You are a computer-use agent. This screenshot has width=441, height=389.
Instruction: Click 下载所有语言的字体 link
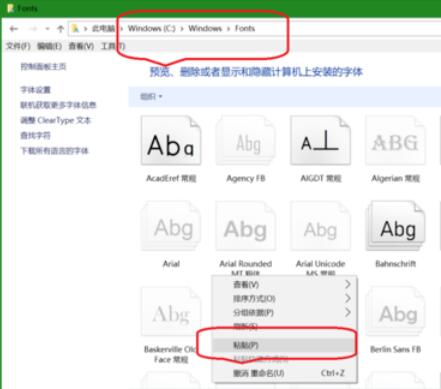[x=54, y=151]
